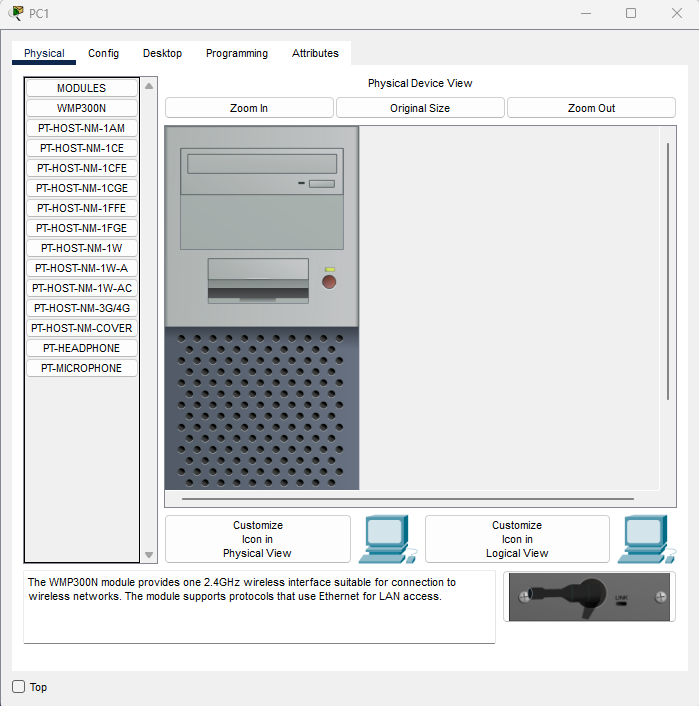
Task: Enable the Top checkbox
Action: [19, 687]
